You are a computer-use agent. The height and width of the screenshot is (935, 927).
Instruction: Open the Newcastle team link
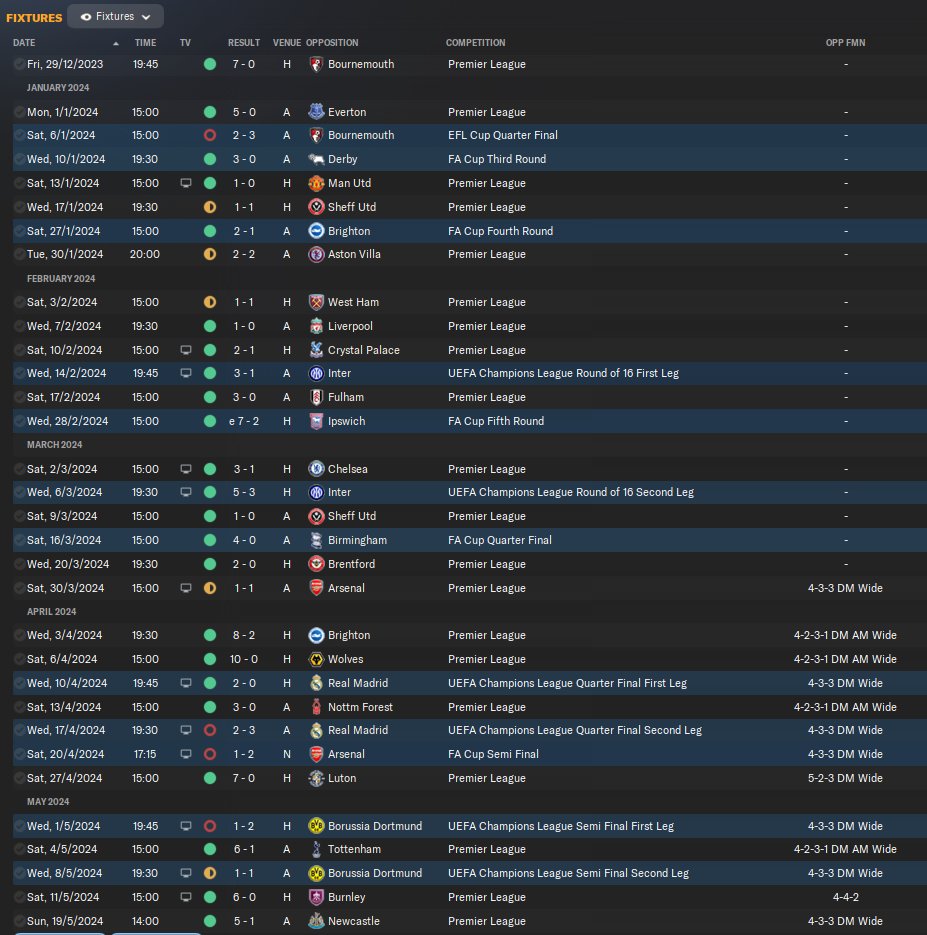354,921
